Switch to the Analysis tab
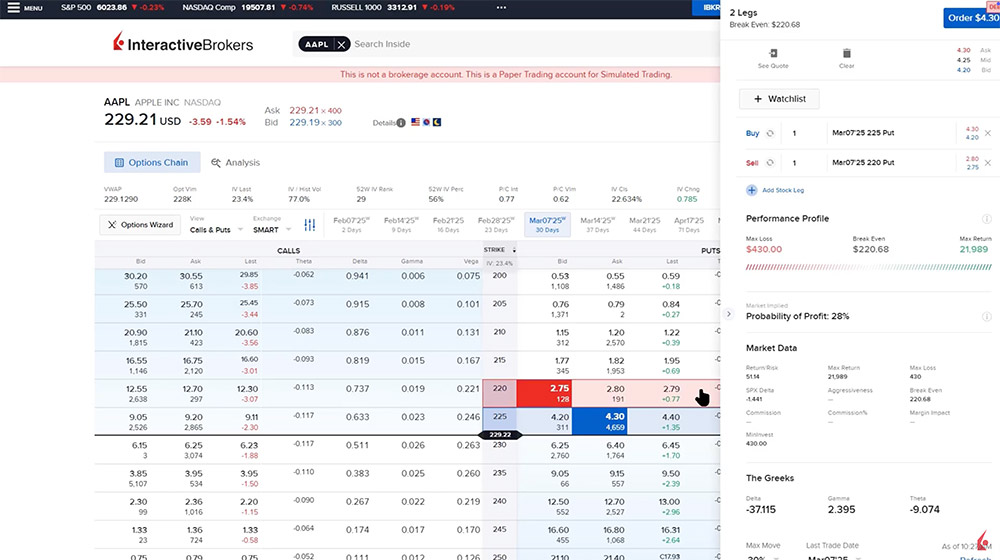 tap(235, 163)
